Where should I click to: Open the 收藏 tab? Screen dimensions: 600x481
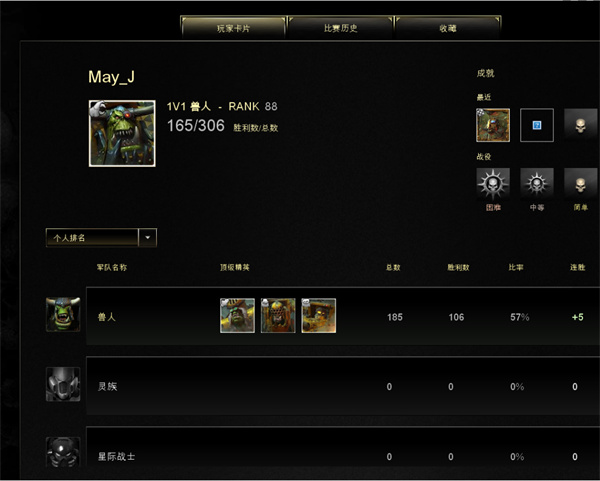pyautogui.click(x=448, y=28)
